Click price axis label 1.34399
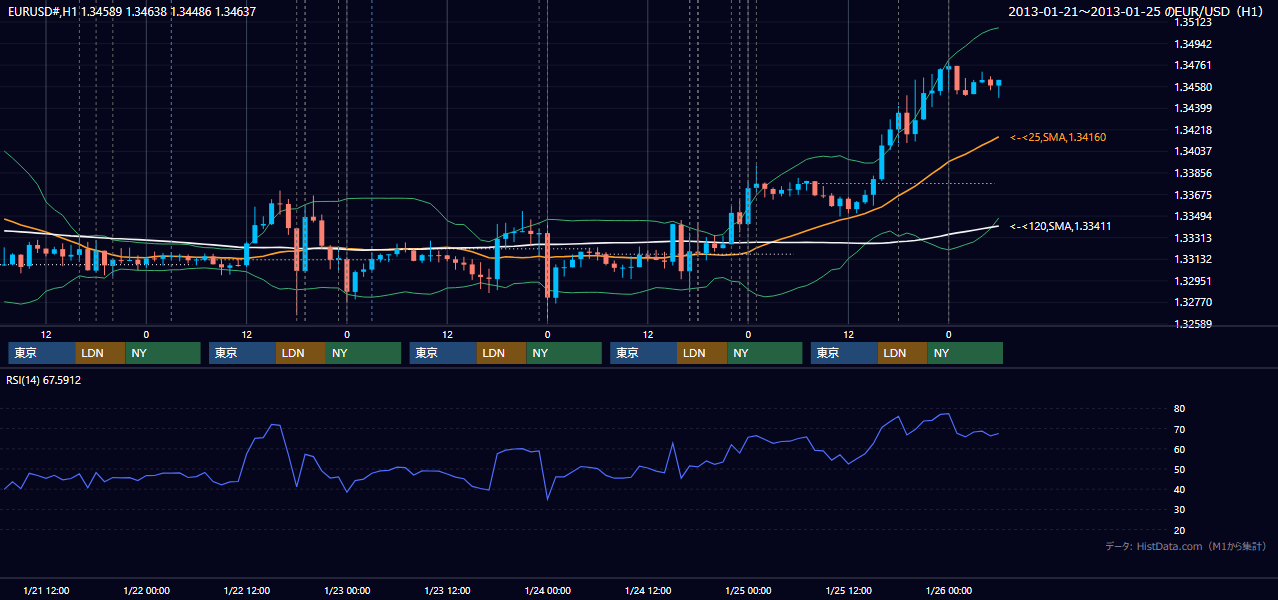This screenshot has width=1278, height=600. coord(1193,108)
